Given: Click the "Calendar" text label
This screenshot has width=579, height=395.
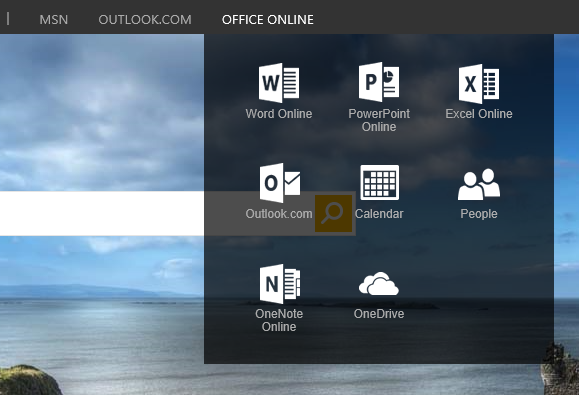Looking at the screenshot, I should (379, 214).
